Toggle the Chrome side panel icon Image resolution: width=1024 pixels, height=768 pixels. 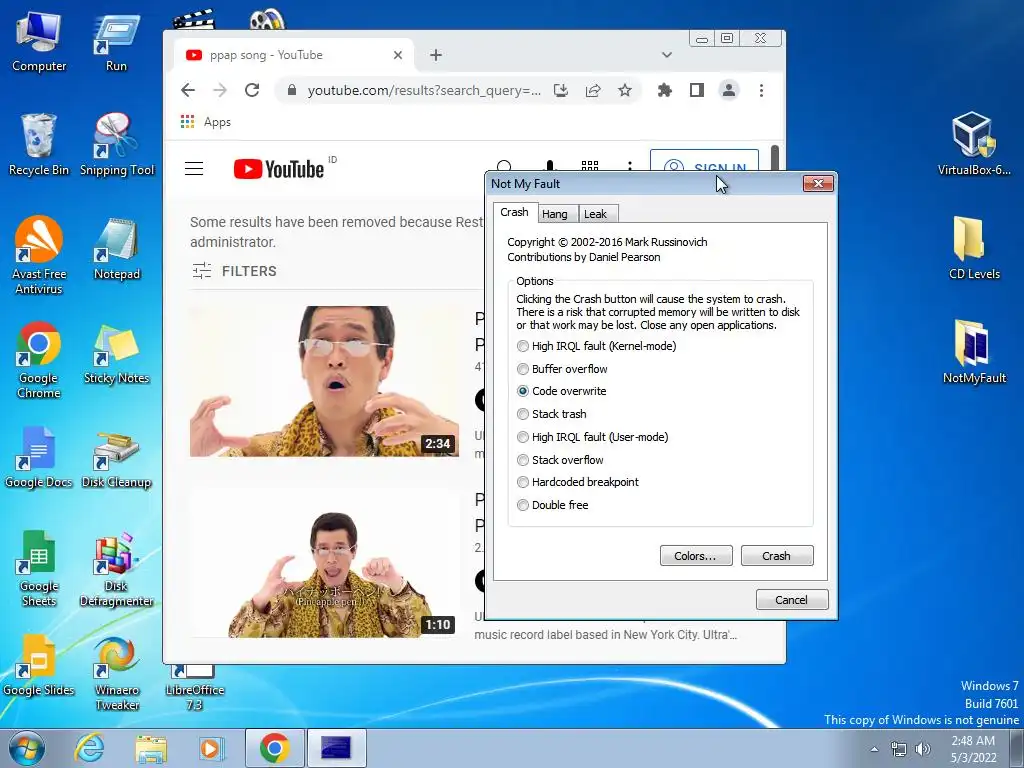coord(697,90)
